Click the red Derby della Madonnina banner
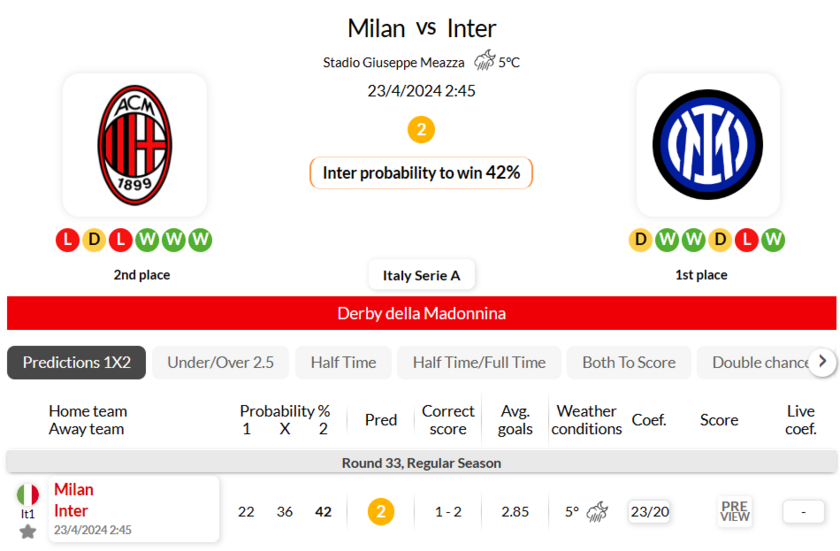The width and height of the screenshot is (840, 551). (421, 313)
